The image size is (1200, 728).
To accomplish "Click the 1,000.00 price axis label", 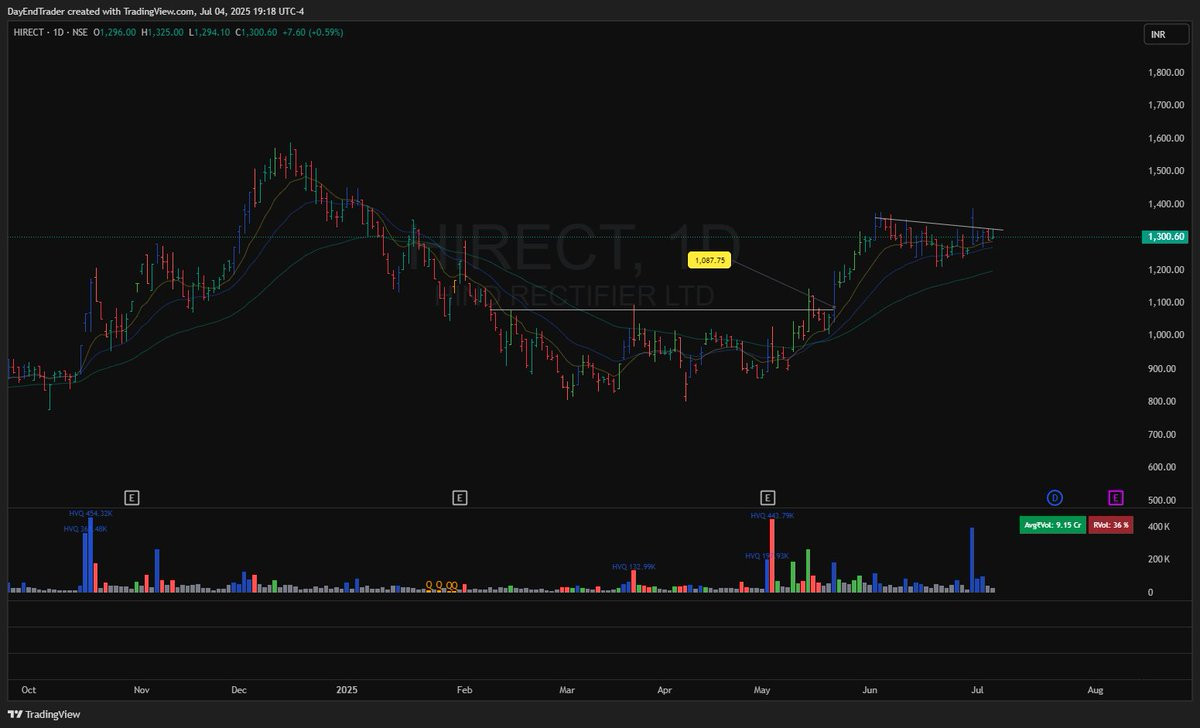I will click(1166, 335).
